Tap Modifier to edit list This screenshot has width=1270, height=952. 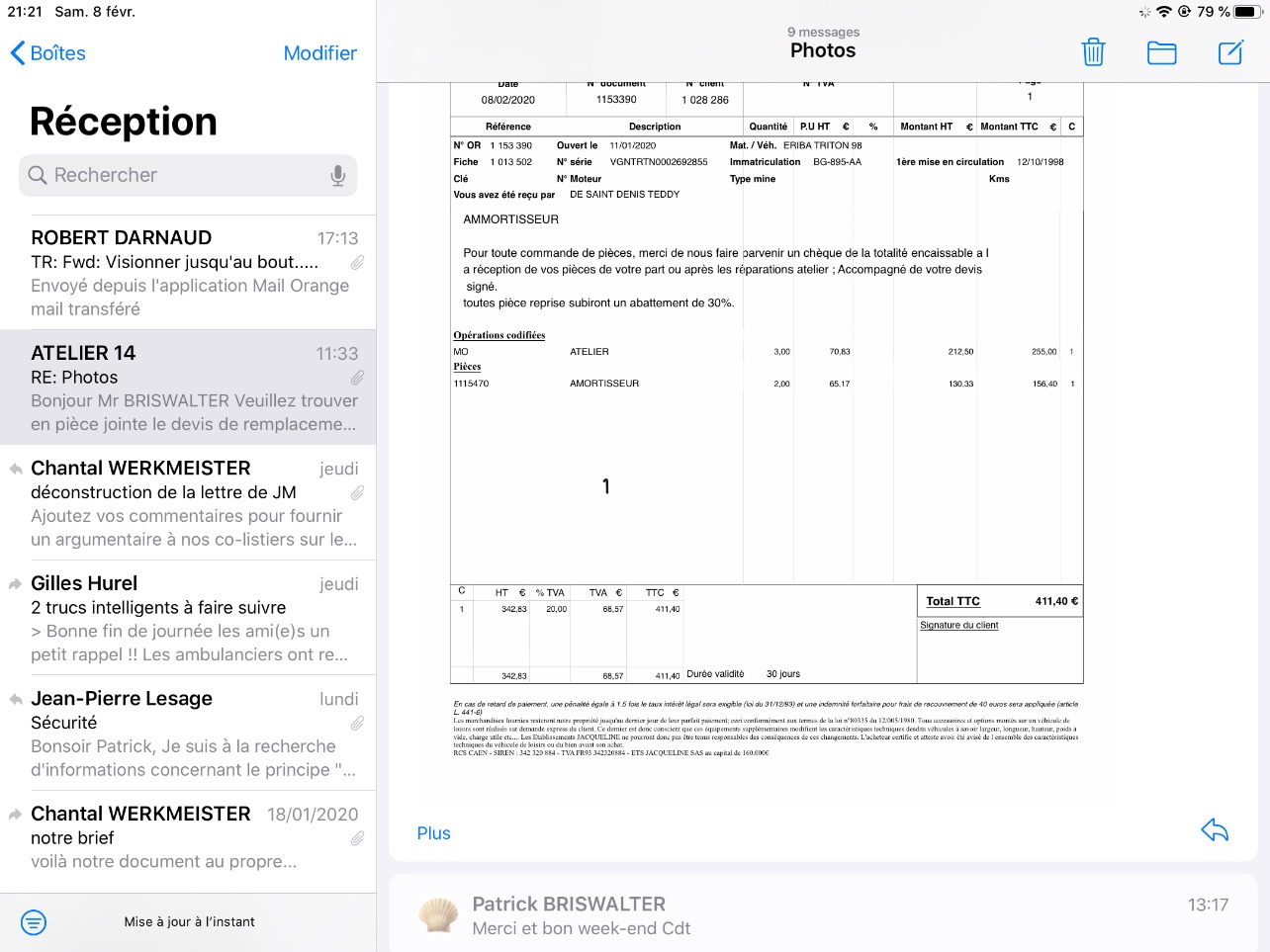pos(319,53)
